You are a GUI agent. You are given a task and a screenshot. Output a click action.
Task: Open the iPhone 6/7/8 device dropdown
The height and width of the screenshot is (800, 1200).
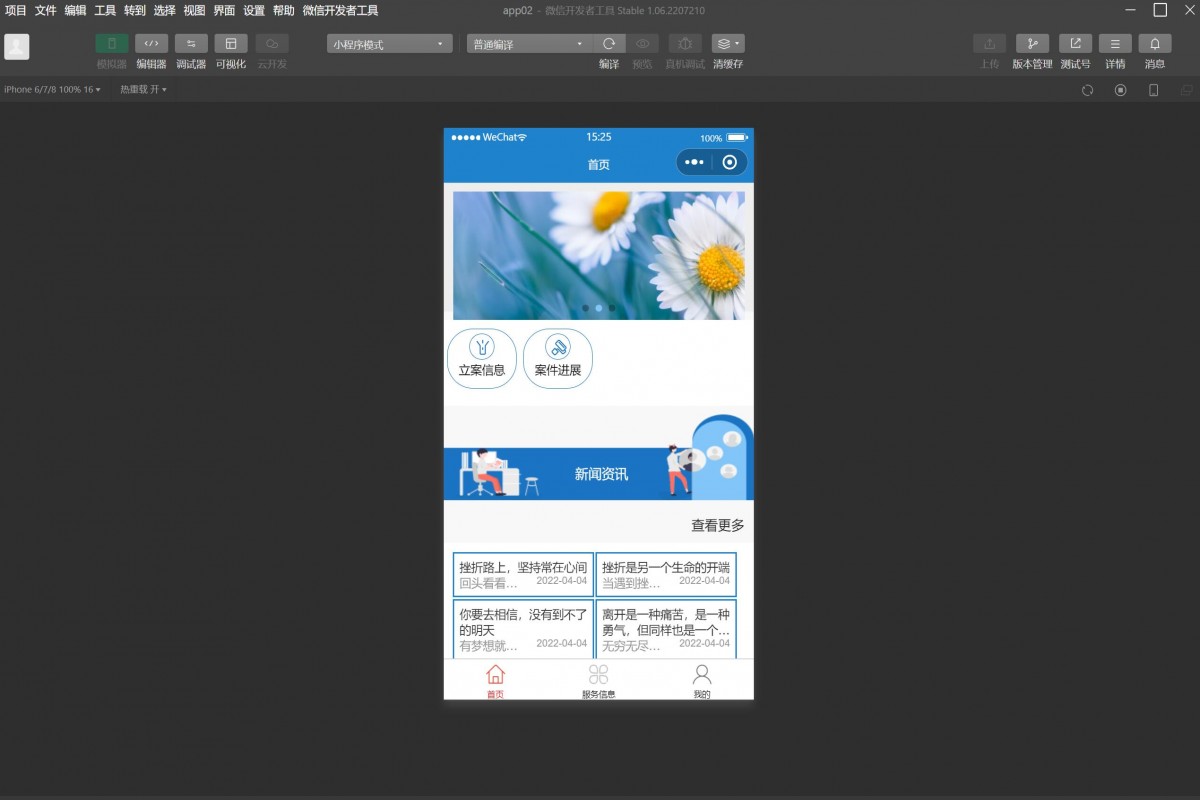coord(52,90)
